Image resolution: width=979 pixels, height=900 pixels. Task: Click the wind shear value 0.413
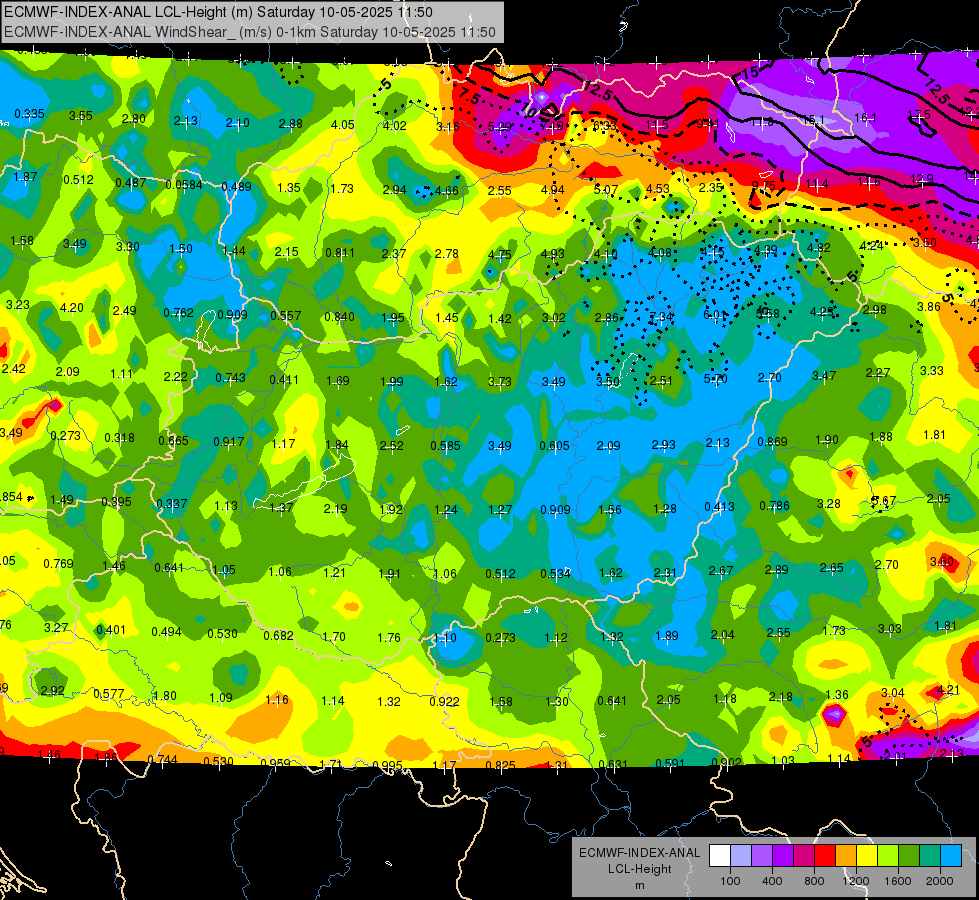click(x=719, y=507)
